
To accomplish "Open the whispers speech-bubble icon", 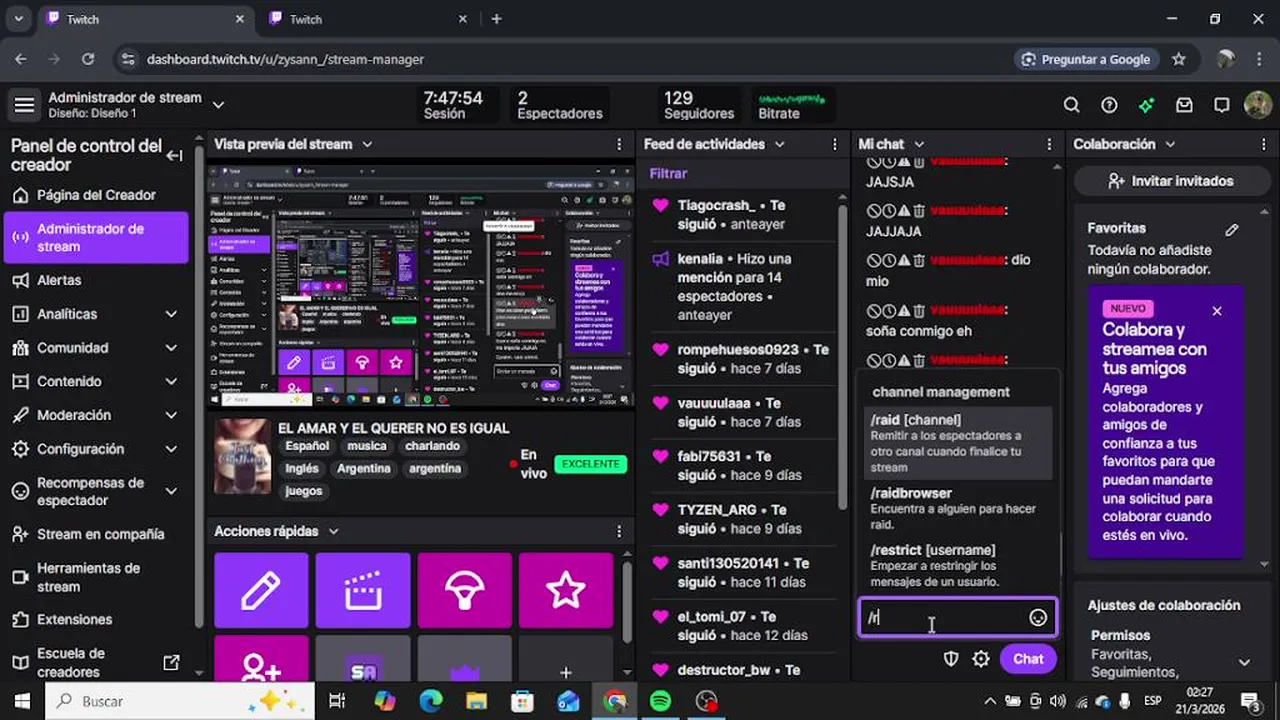I will click(1221, 105).
